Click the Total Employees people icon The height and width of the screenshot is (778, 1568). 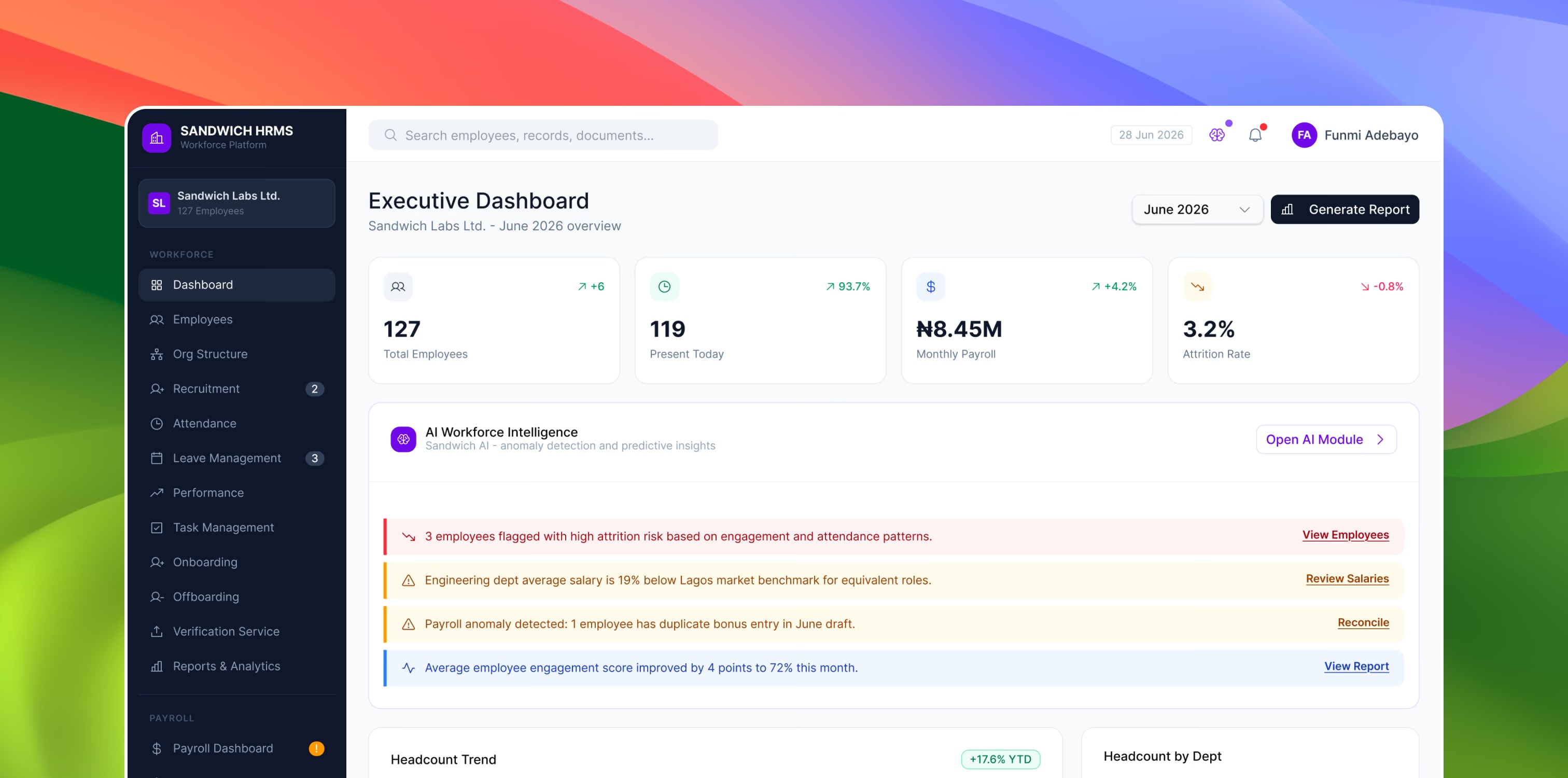click(398, 287)
